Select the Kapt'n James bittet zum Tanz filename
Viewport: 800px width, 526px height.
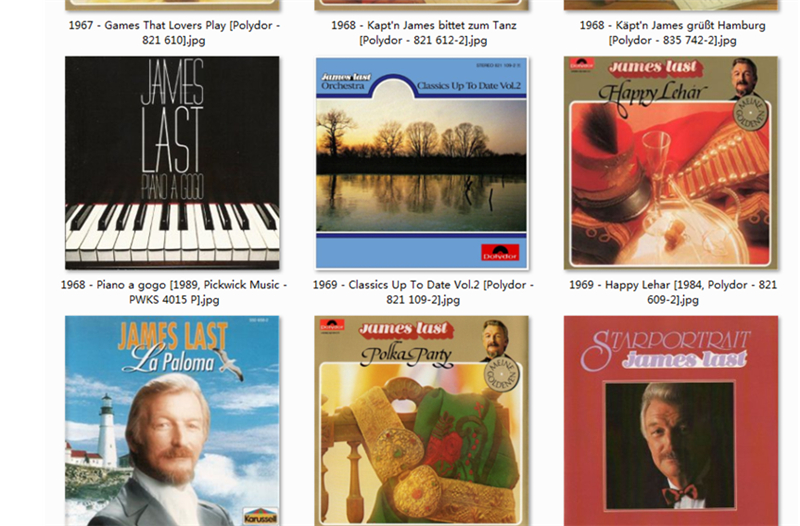[423, 33]
